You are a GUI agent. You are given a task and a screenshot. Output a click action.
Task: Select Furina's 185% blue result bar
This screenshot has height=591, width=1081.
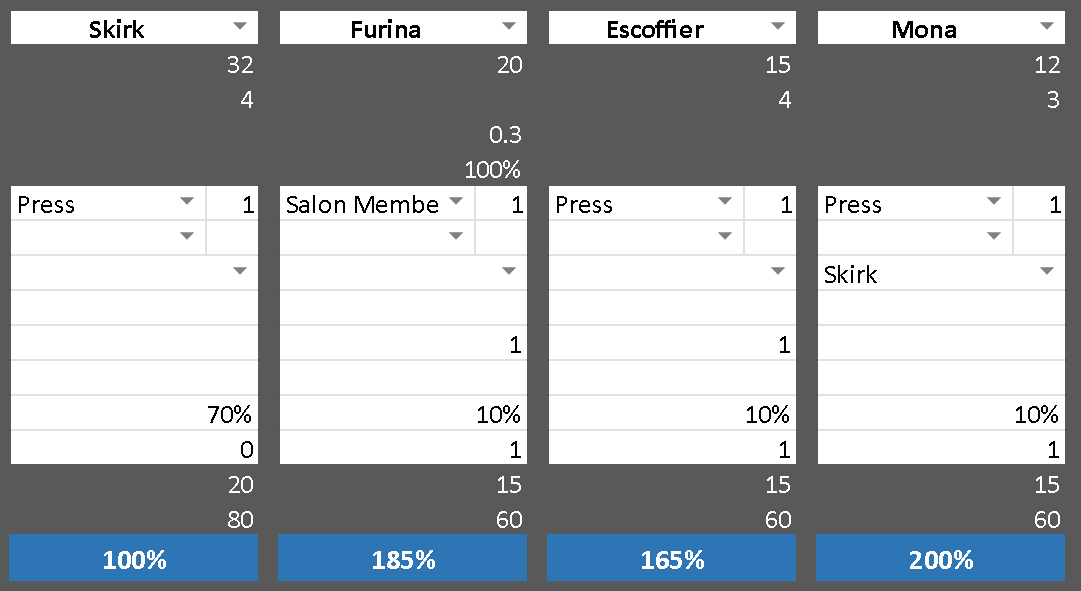pyautogui.click(x=403, y=558)
